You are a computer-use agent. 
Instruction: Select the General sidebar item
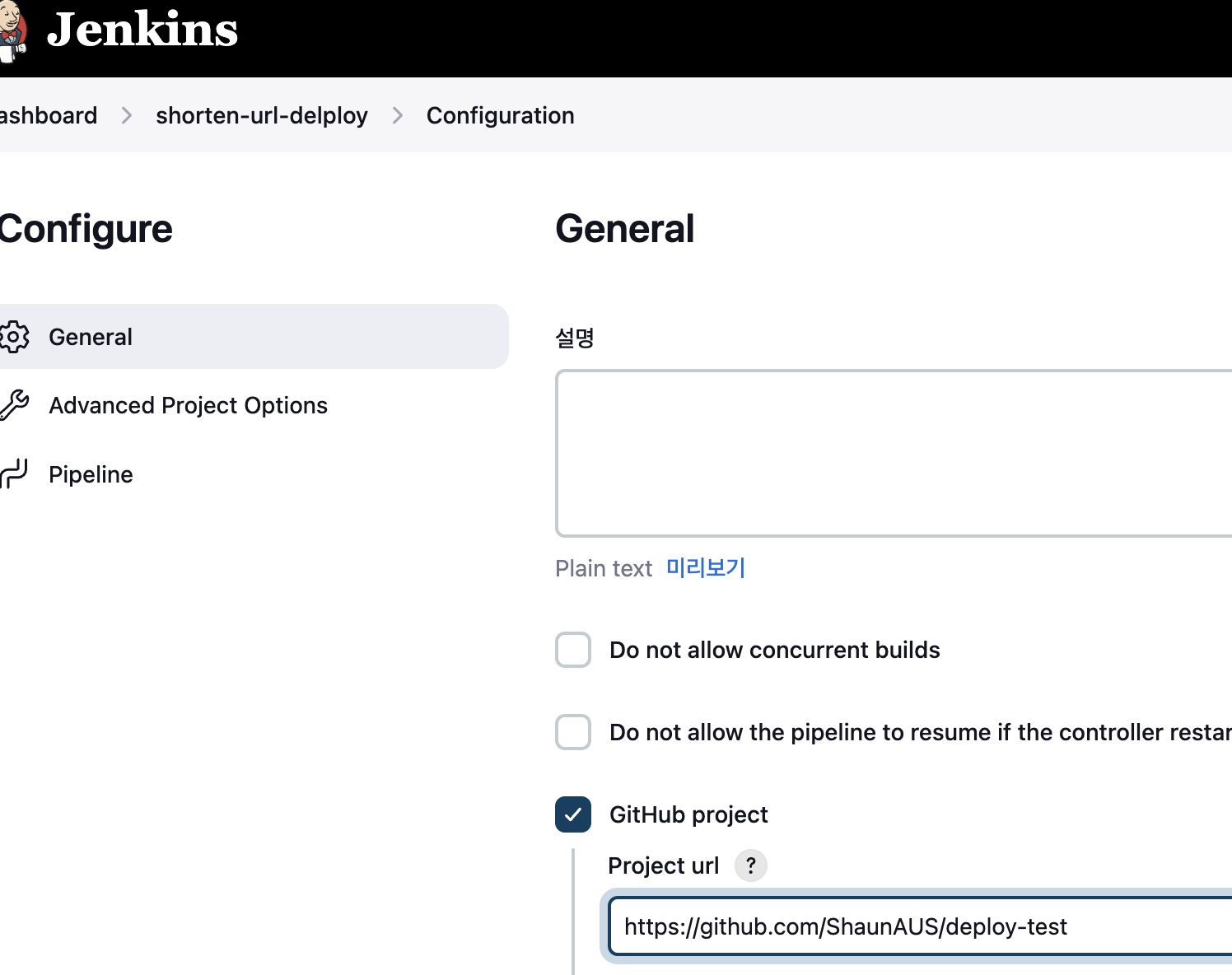254,336
